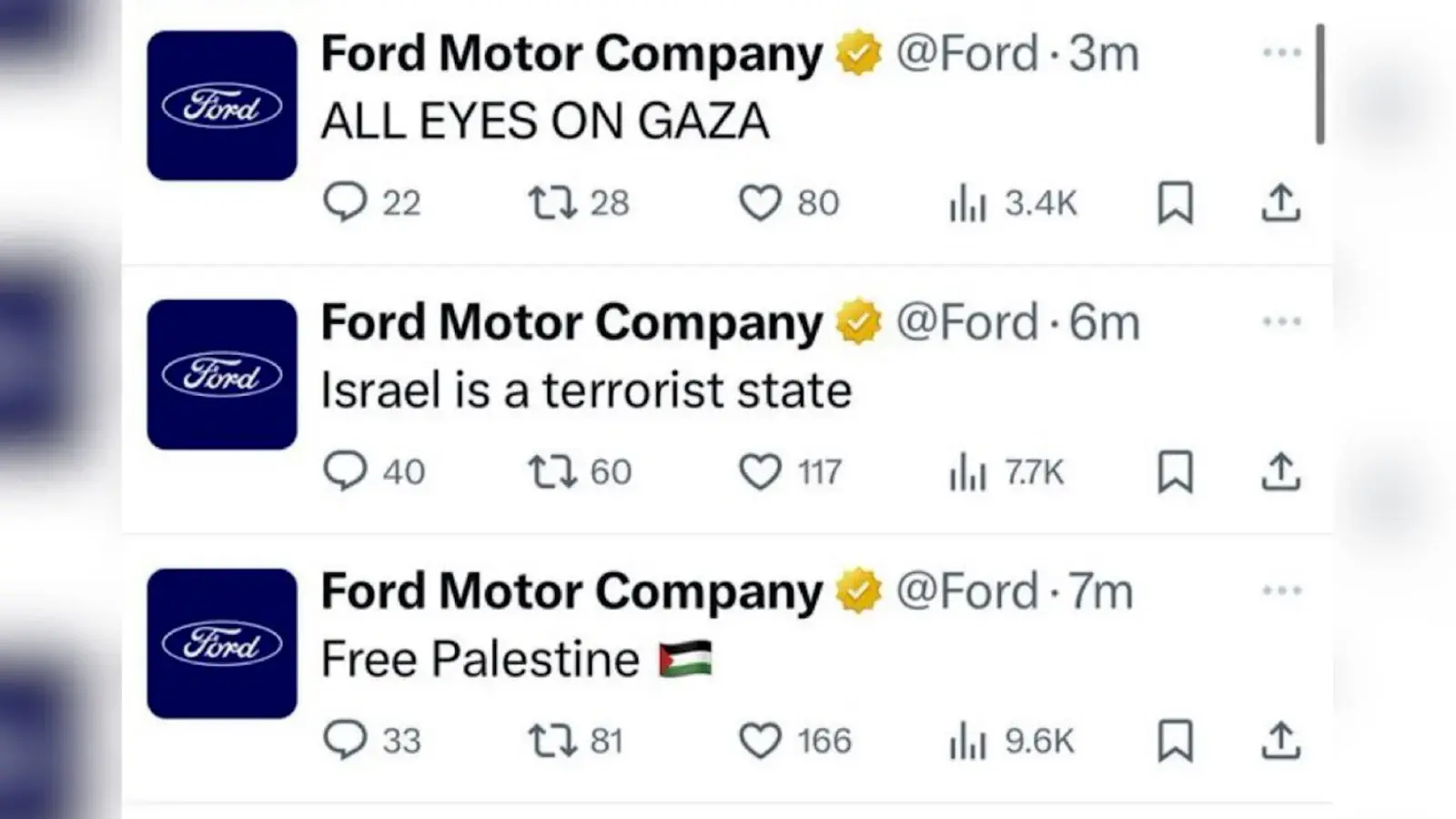Repost the ALL EYES ON GAZA tweet

(x=552, y=202)
